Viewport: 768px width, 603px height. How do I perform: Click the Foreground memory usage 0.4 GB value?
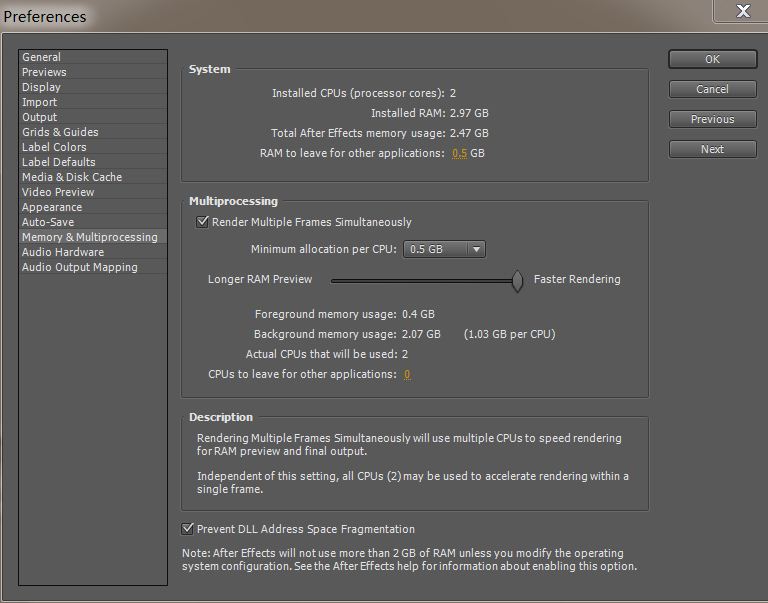pyautogui.click(x=418, y=314)
